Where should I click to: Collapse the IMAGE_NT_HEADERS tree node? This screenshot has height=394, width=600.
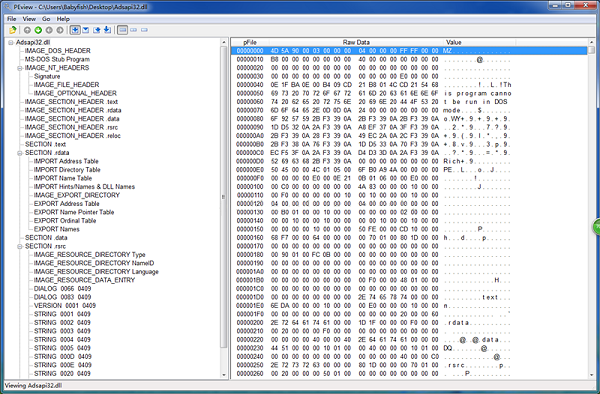pos(20,68)
